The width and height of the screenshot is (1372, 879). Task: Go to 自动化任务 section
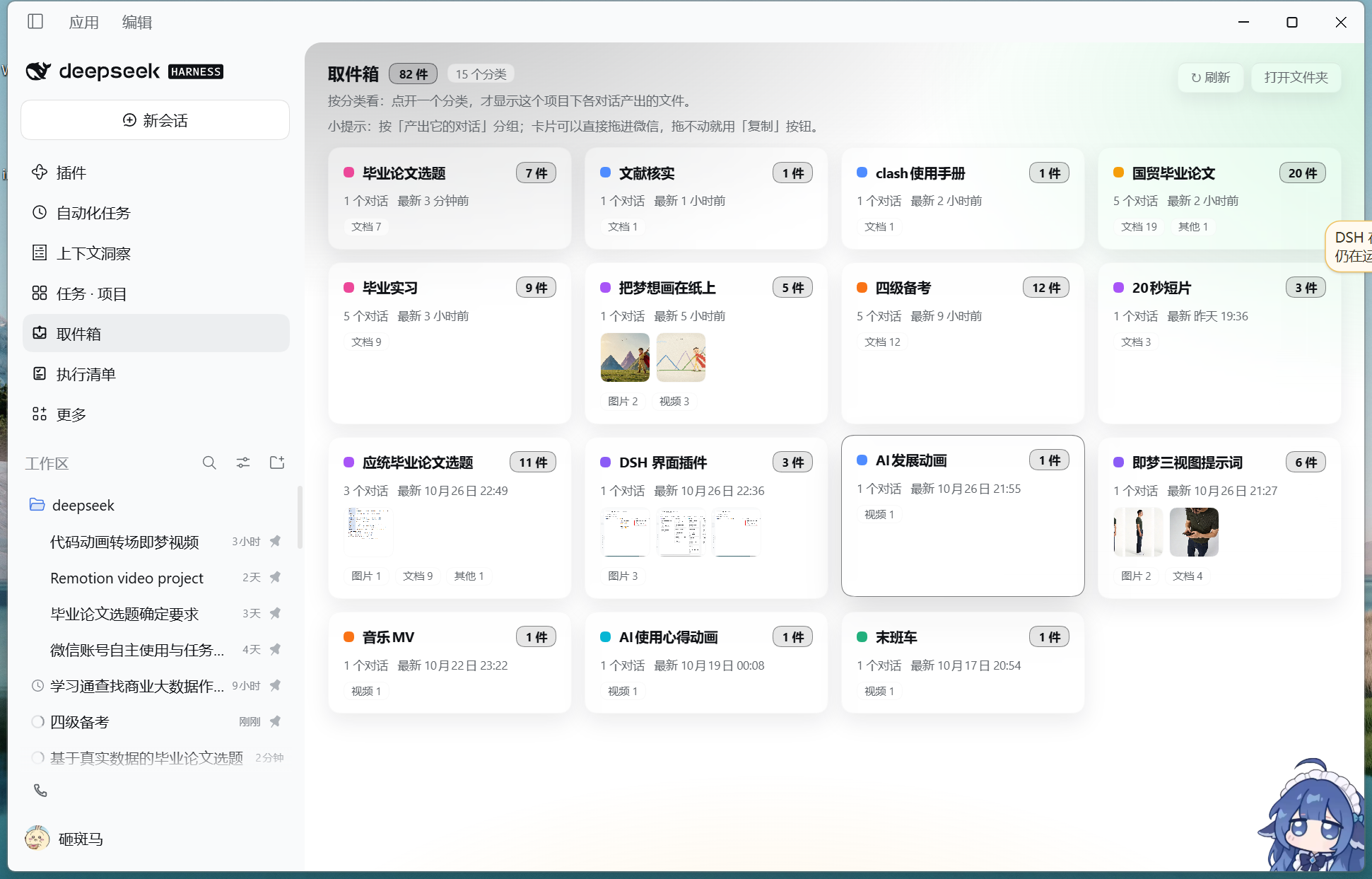tap(156, 213)
